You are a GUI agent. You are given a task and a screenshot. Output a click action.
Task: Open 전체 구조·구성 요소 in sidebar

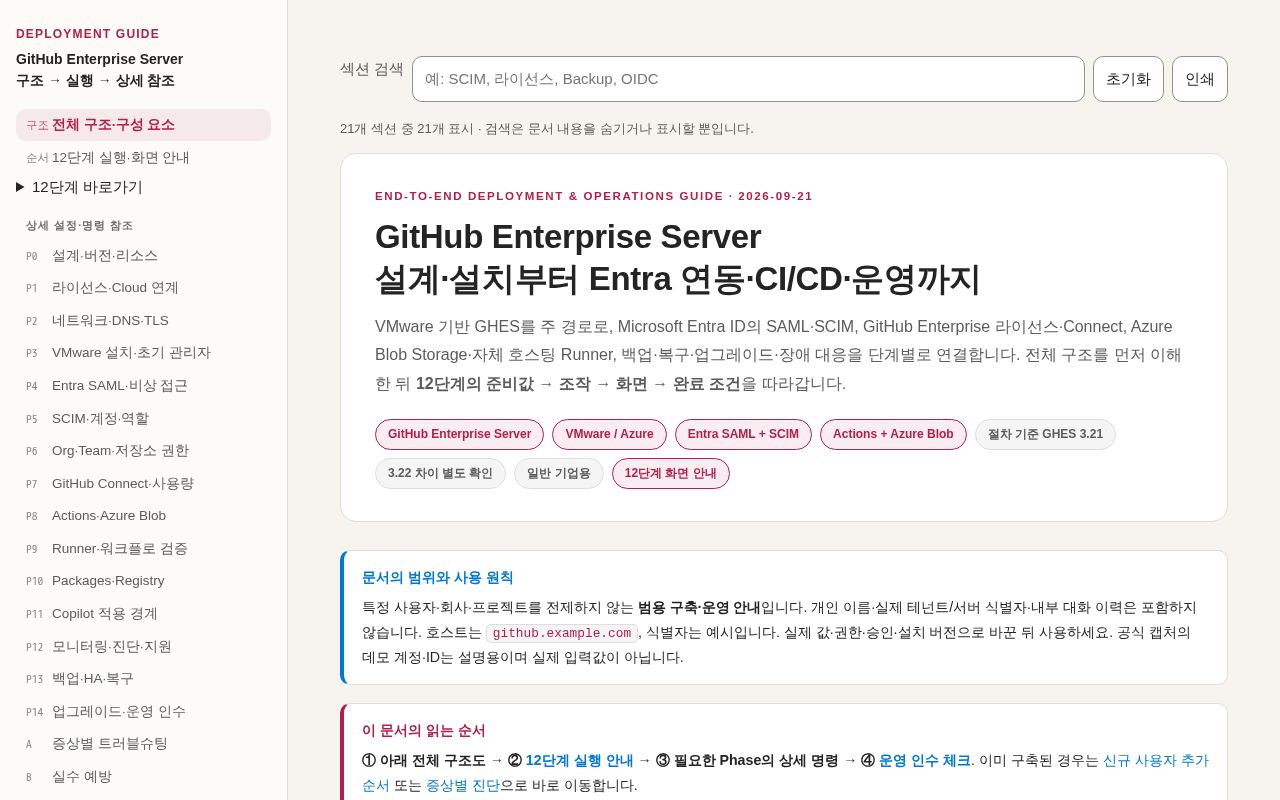tap(143, 125)
